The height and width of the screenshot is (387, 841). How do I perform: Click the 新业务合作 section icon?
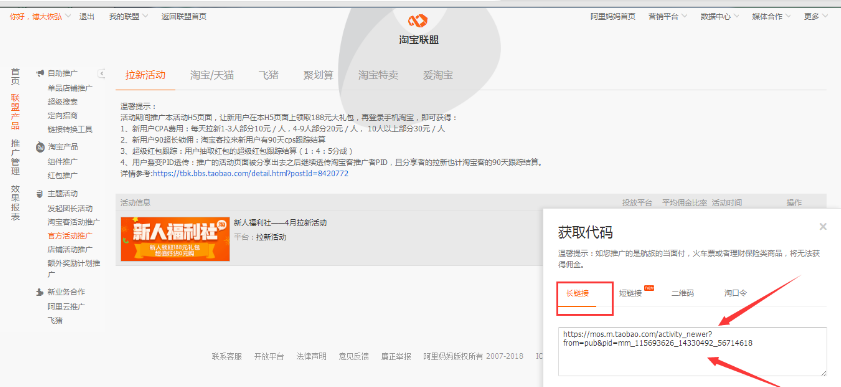[40, 292]
